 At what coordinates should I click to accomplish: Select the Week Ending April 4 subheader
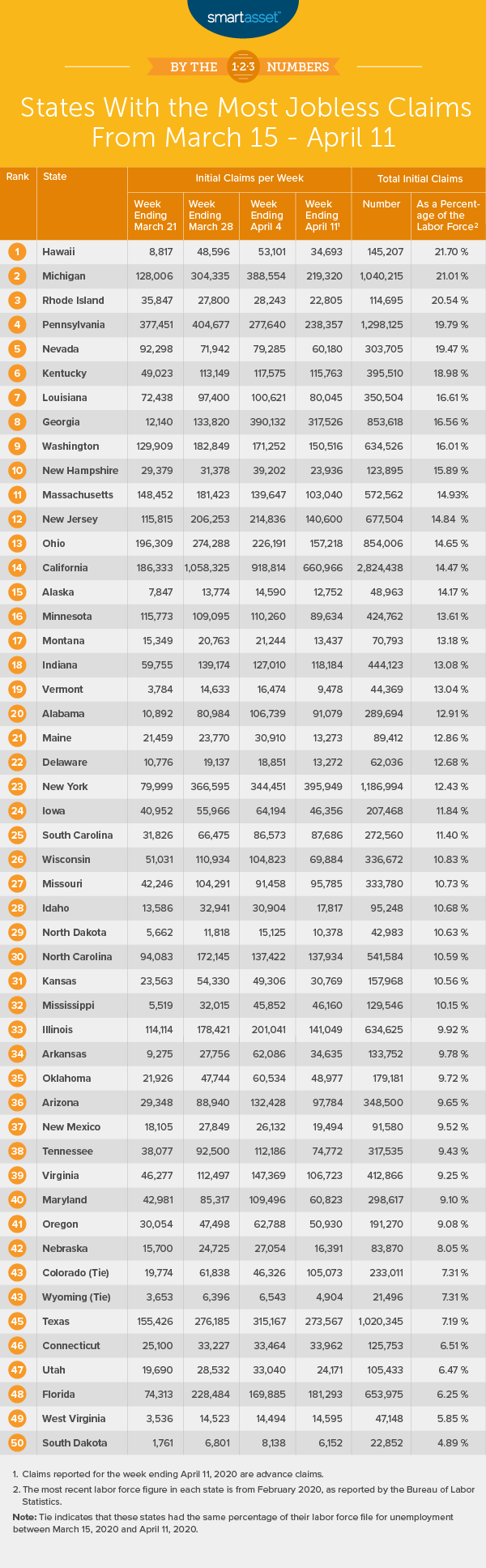[x=267, y=216]
